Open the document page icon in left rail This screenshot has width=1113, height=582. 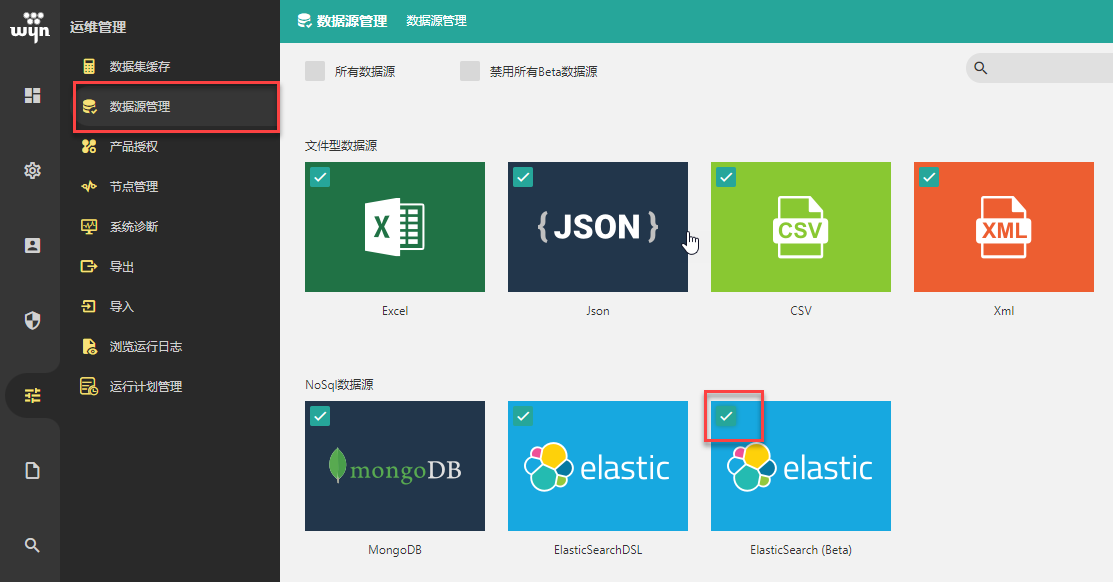[32, 471]
